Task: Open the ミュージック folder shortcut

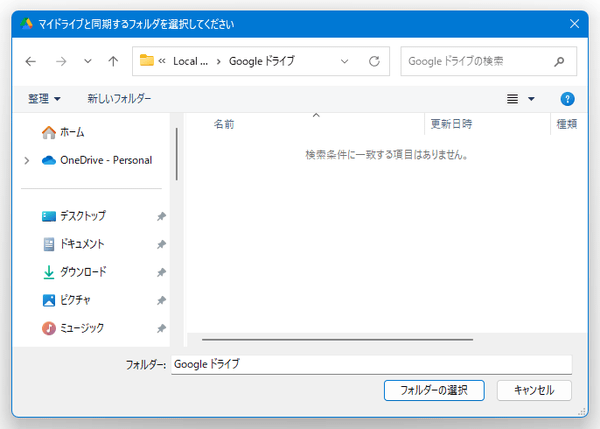Action: (x=81, y=328)
